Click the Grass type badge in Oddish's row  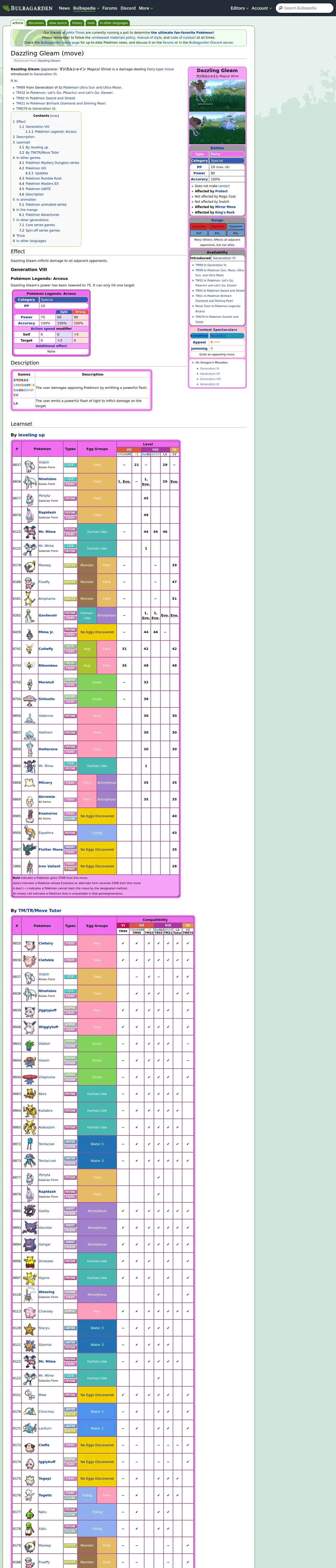[x=70, y=1041]
